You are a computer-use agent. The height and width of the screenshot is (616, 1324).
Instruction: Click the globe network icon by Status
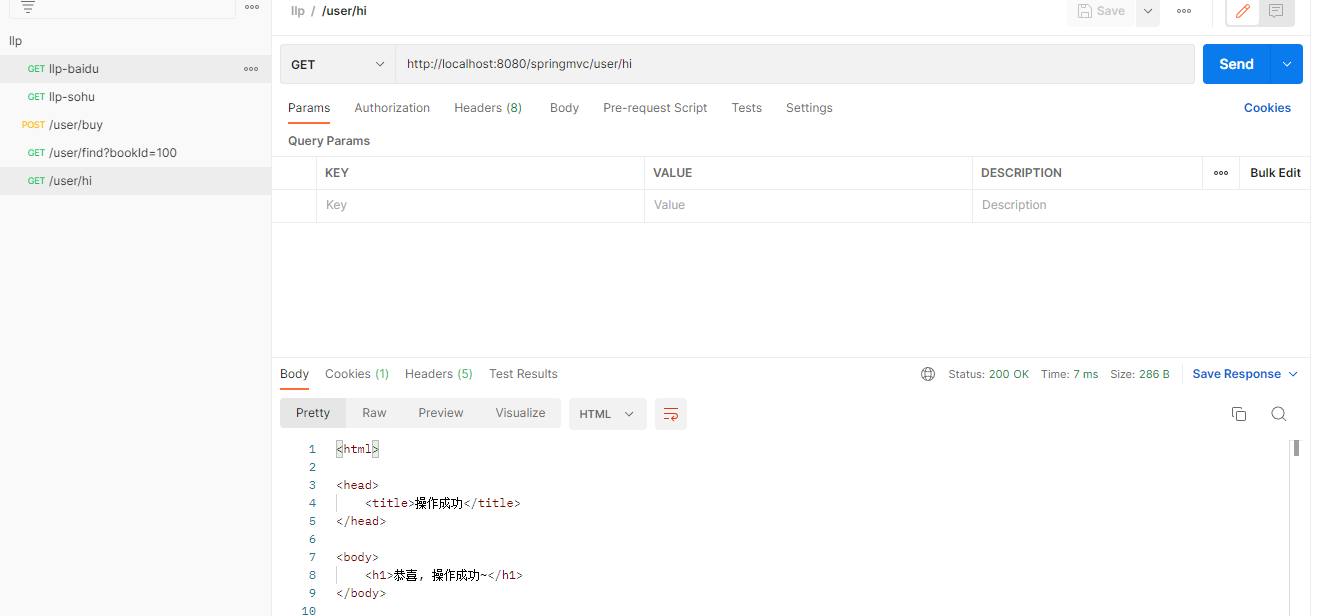click(928, 374)
